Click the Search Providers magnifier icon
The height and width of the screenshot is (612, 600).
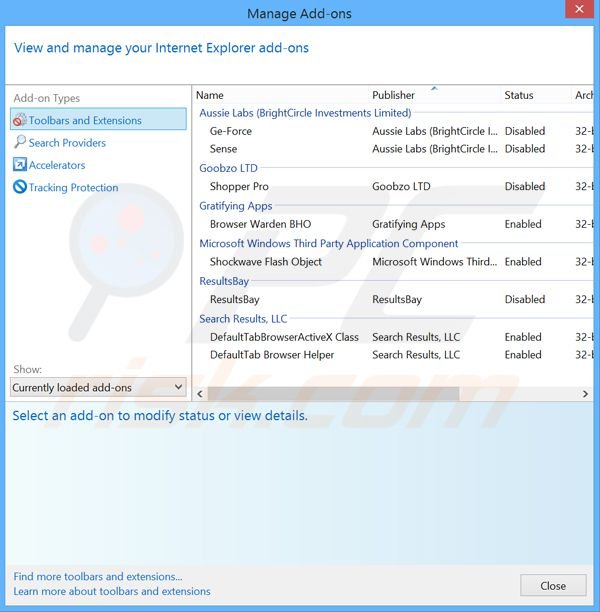[20, 142]
